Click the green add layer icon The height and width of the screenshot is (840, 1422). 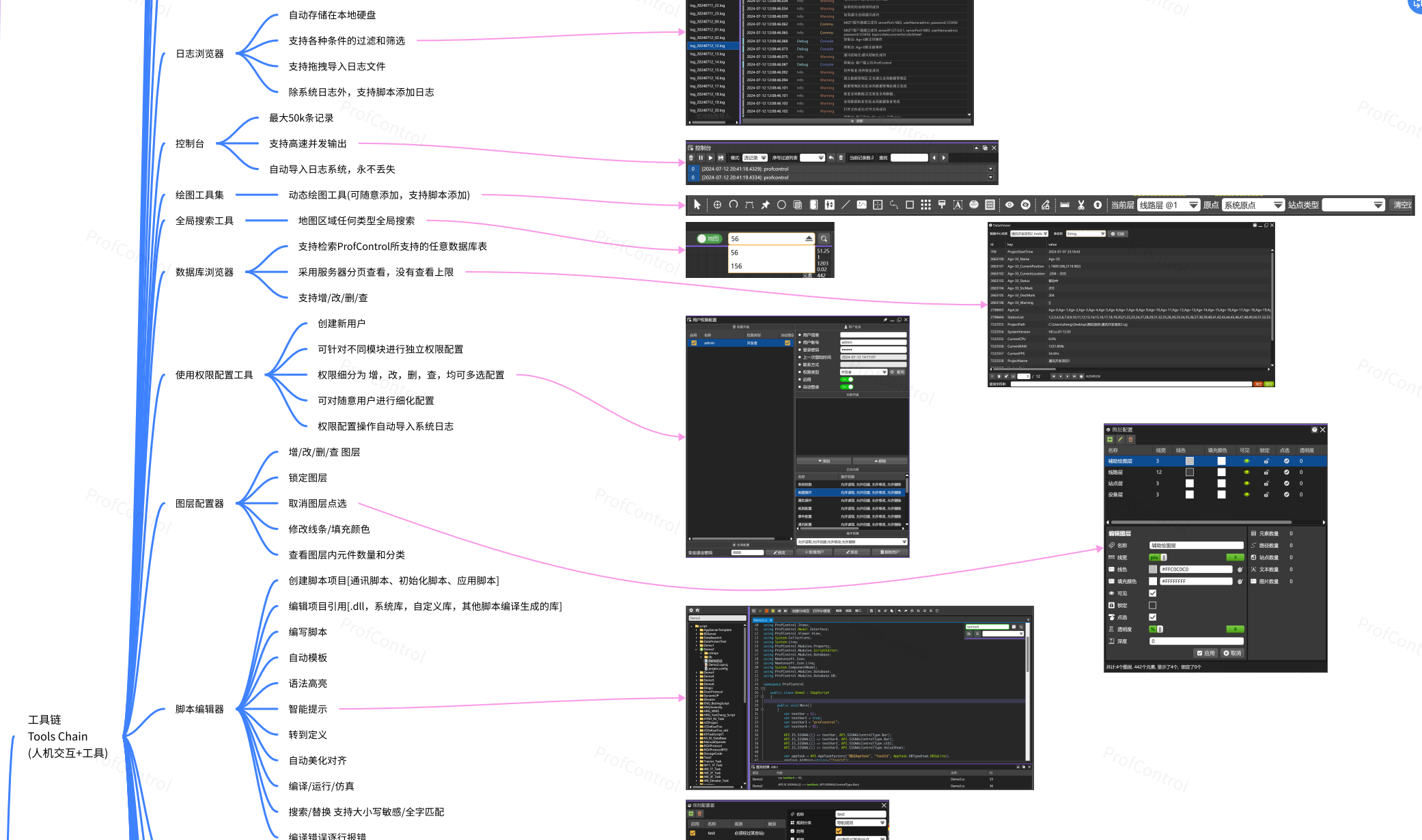tap(1110, 440)
